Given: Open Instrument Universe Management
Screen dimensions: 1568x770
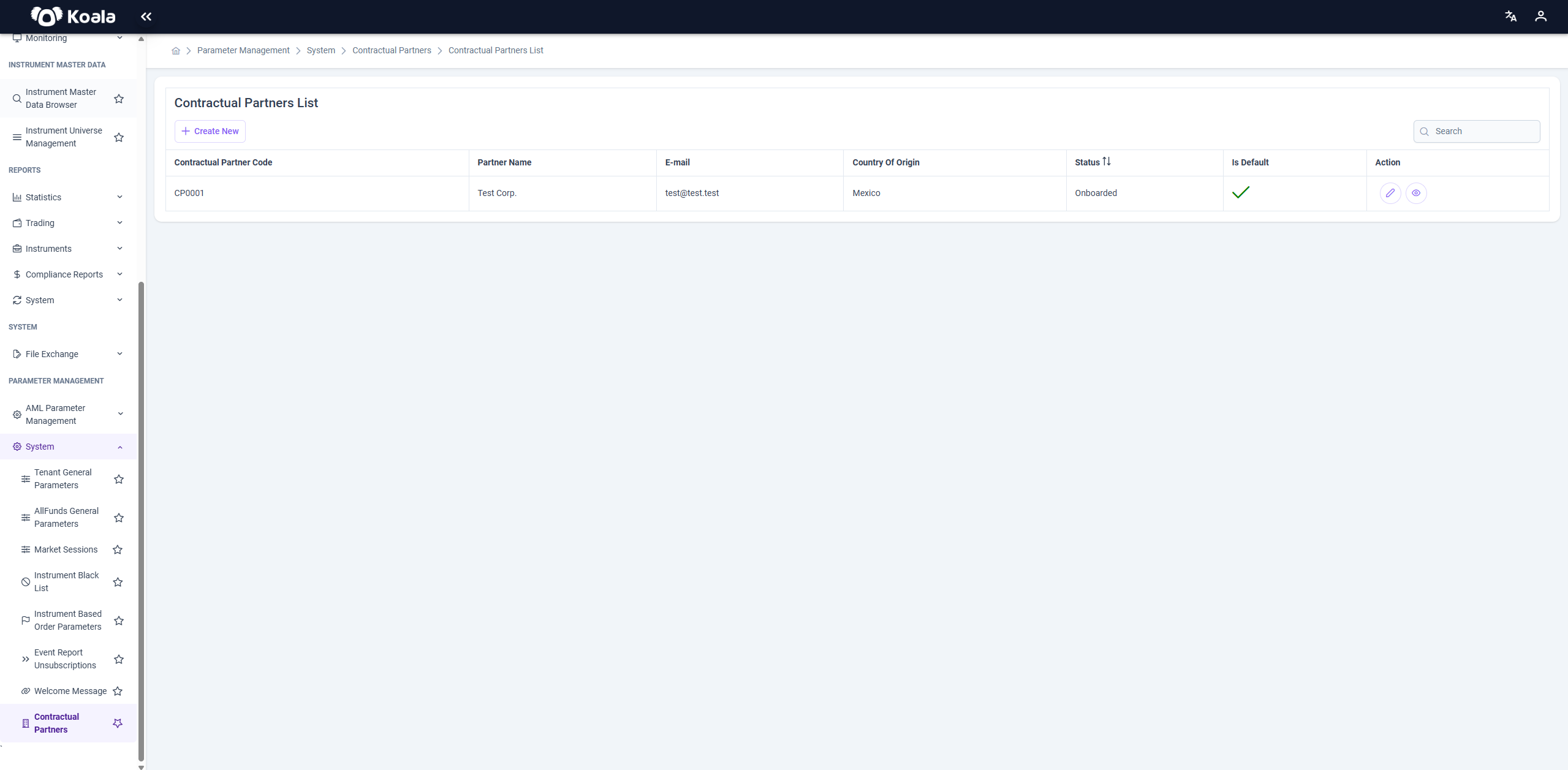Looking at the screenshot, I should (x=64, y=137).
